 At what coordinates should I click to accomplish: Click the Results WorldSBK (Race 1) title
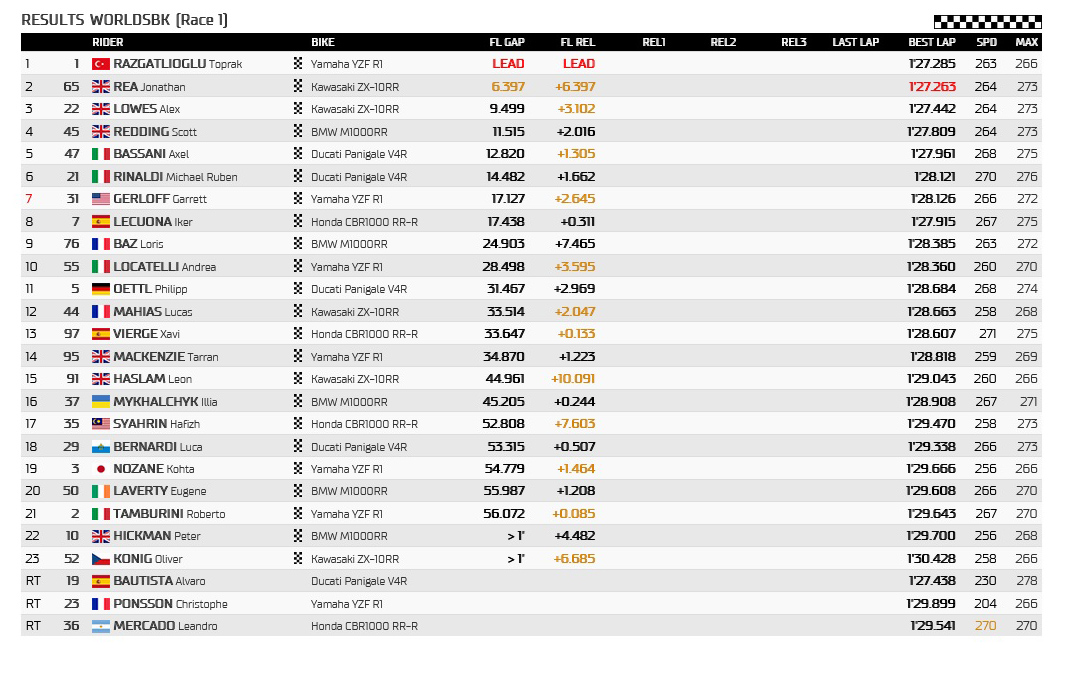(x=124, y=20)
